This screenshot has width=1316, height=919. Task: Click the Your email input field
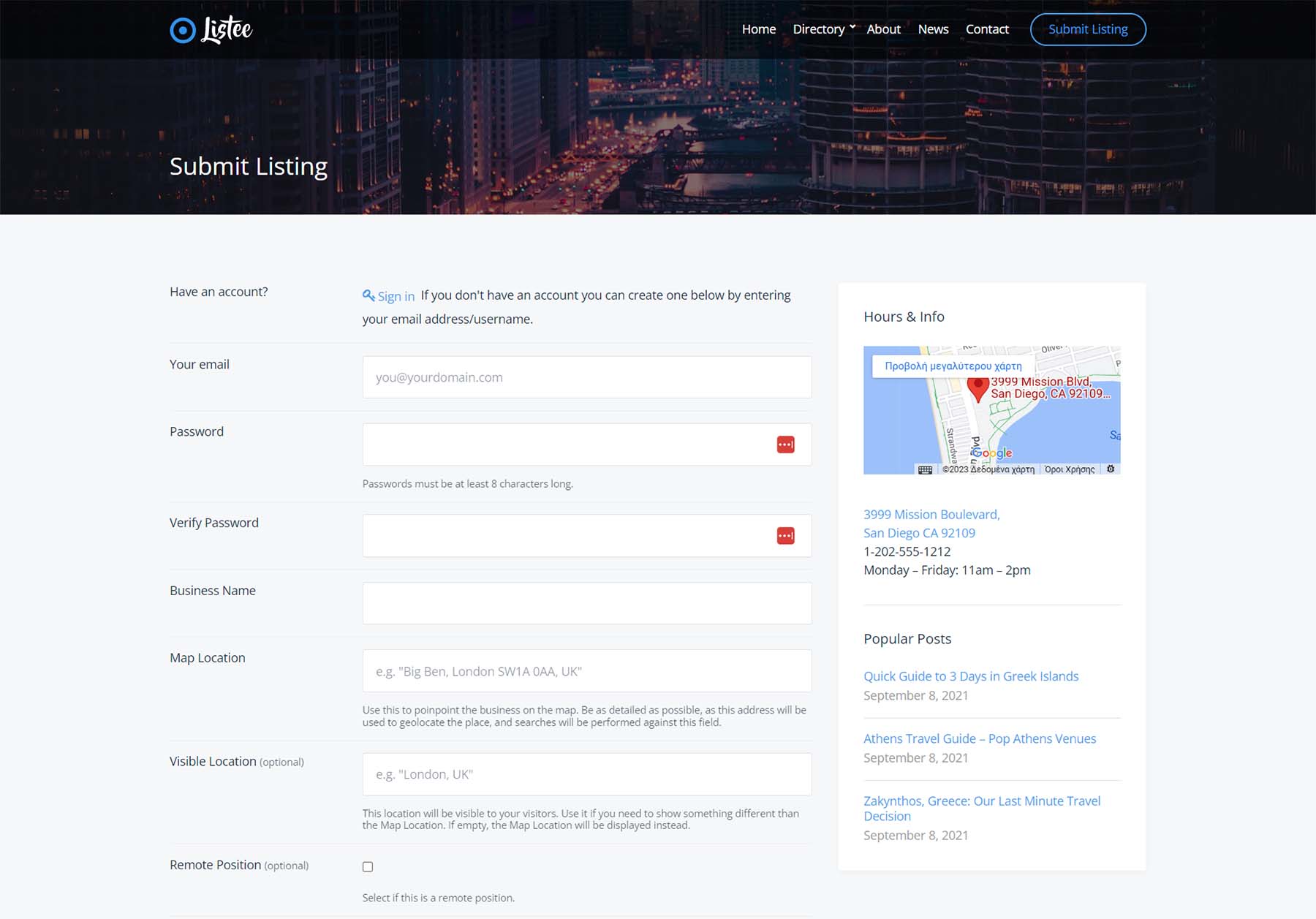click(x=586, y=377)
